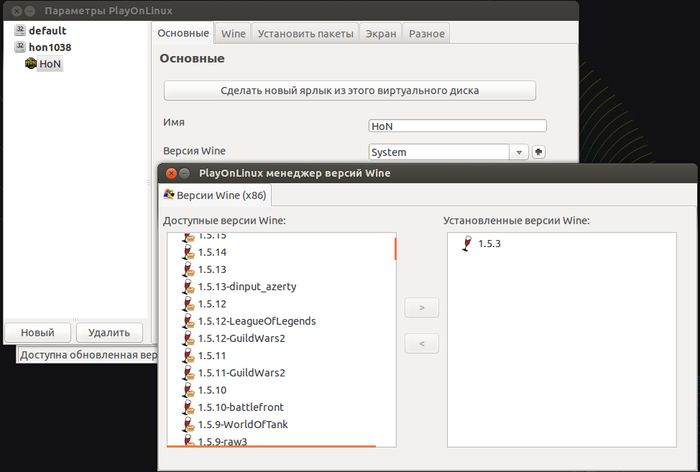
Task: Click the installed 1.5.3 wine glass icon
Action: pos(467,243)
